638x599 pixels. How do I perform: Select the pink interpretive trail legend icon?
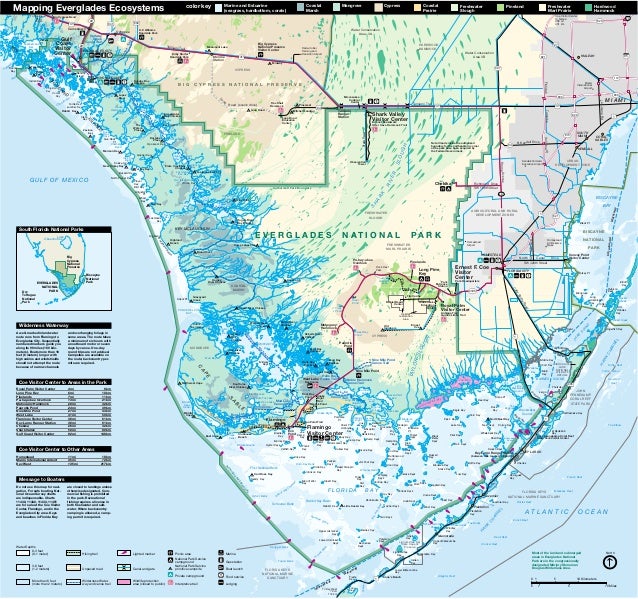point(170,583)
